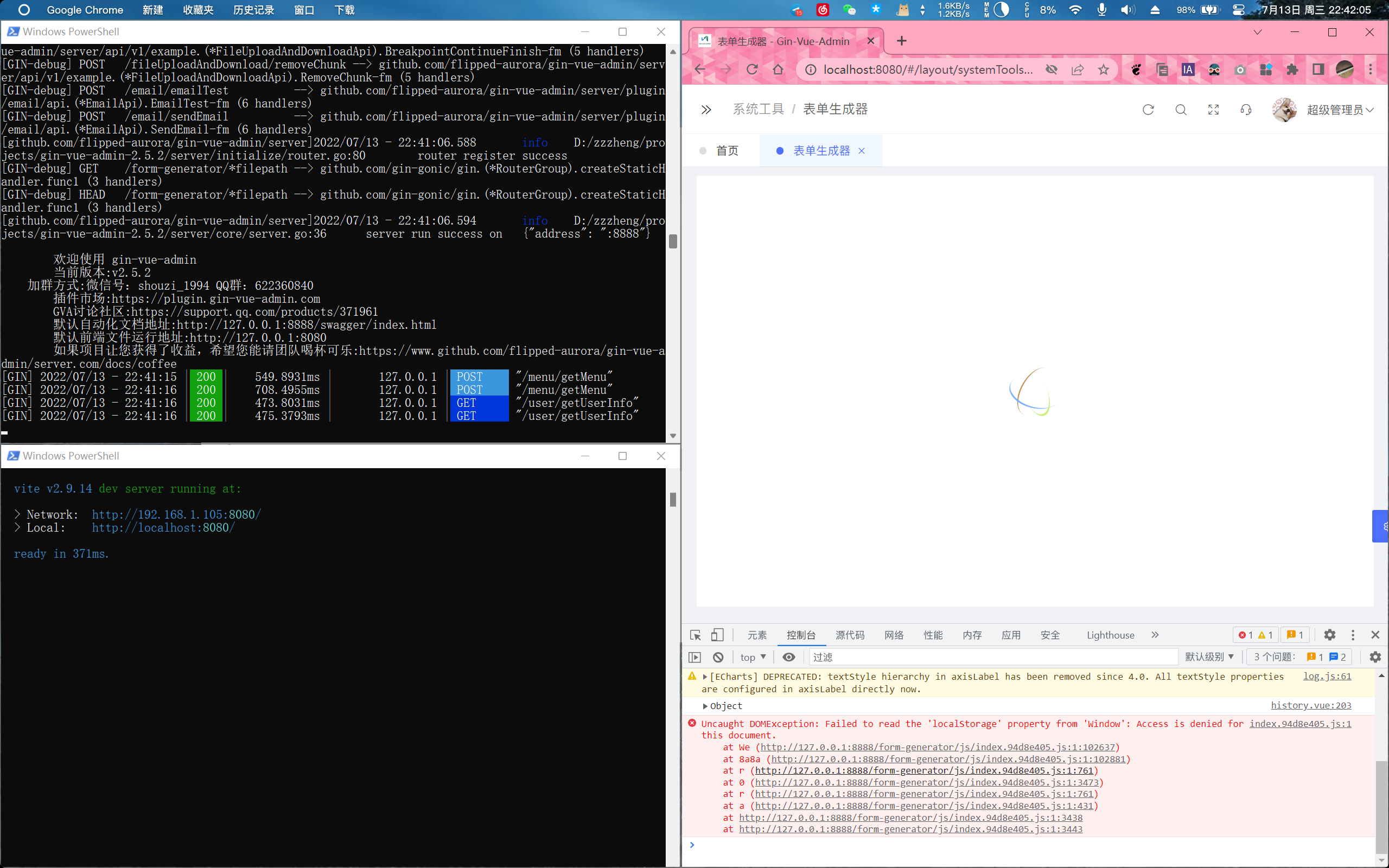Viewport: 1389px width, 868px height.
Task: Switch to the 首页 page tab
Action: tap(727, 150)
